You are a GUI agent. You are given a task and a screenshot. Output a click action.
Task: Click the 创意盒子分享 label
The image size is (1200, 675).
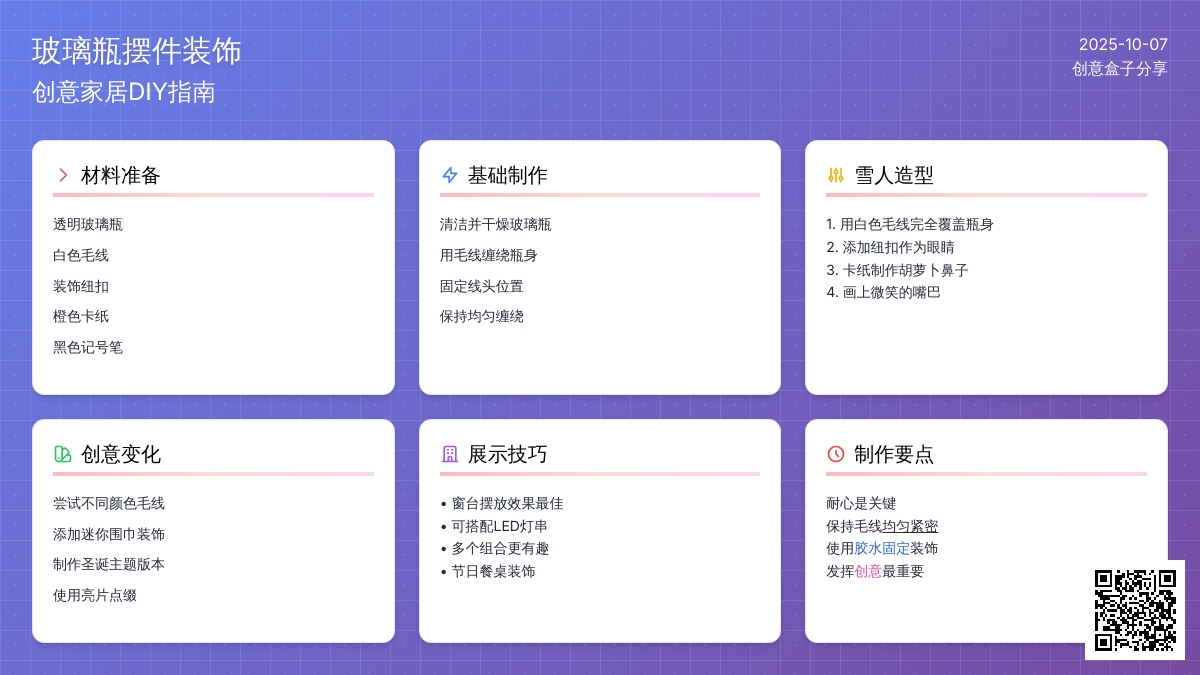tap(1119, 69)
